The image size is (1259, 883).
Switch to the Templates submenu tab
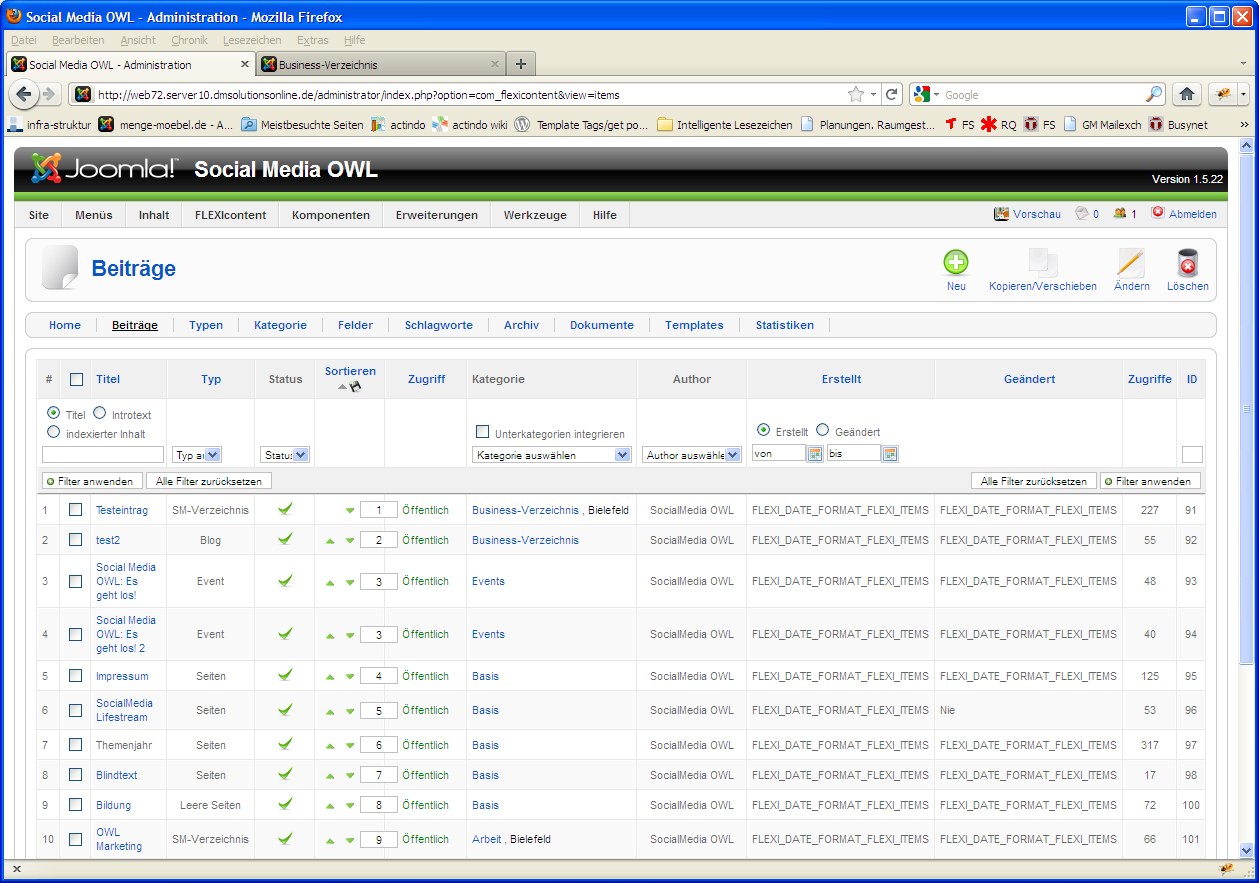pos(694,325)
